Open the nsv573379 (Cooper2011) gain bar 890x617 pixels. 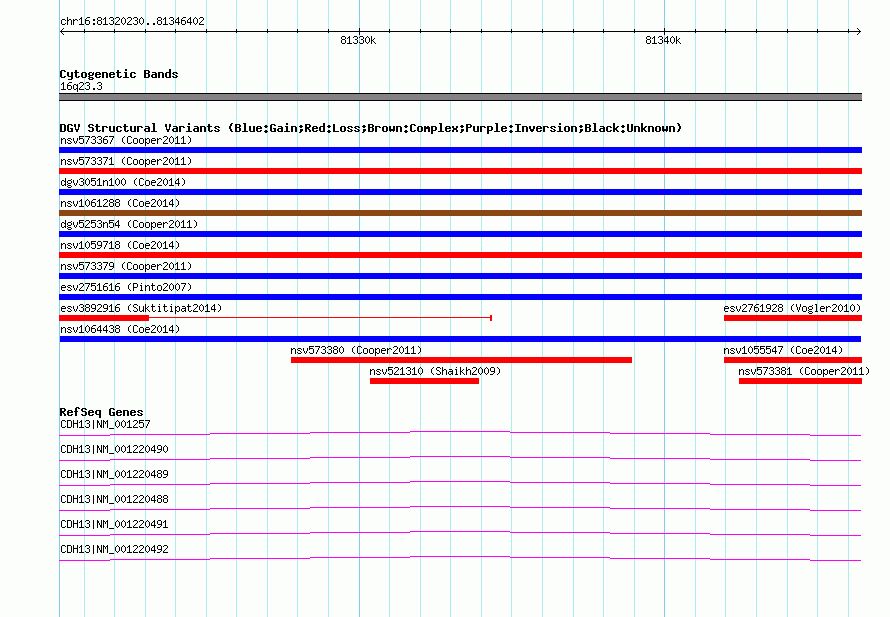coord(460,276)
